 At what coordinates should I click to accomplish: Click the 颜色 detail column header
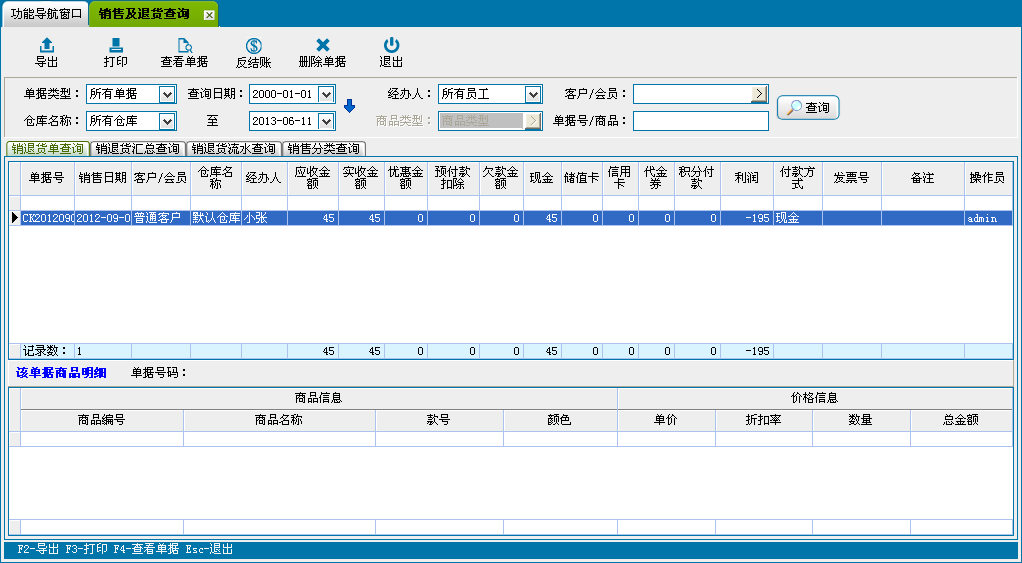pos(560,420)
